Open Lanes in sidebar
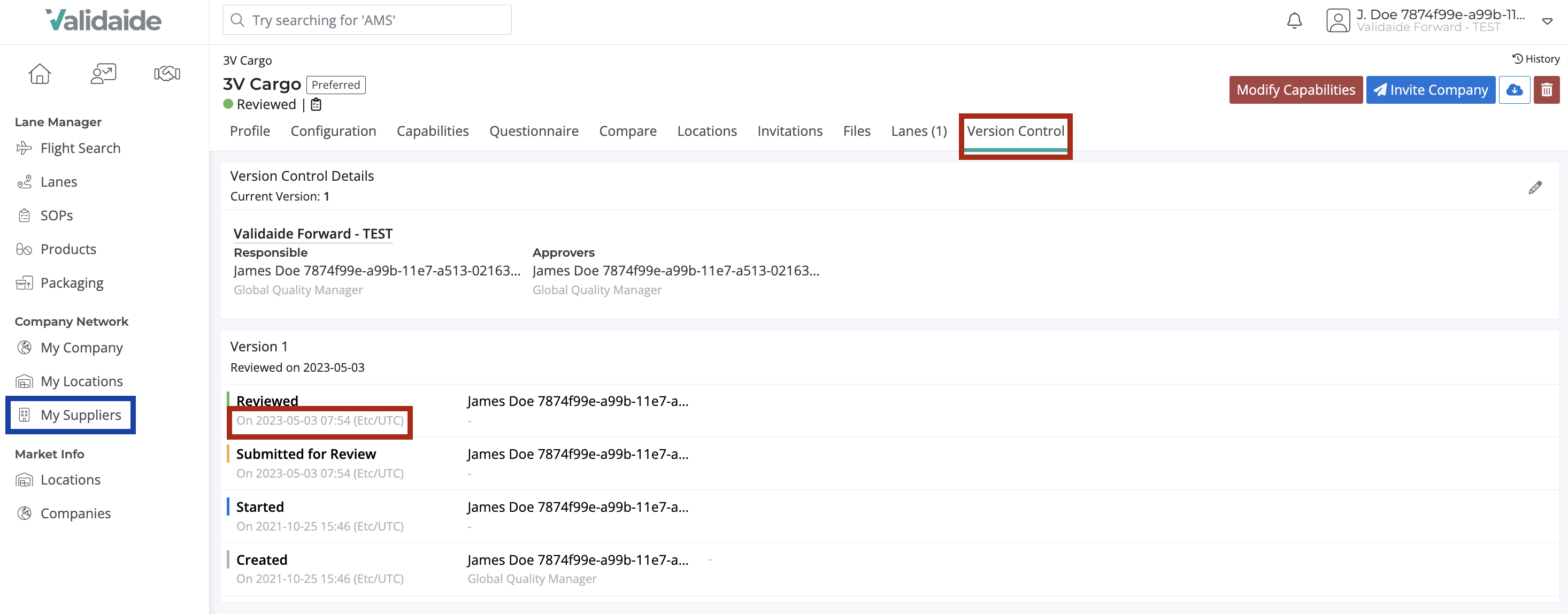 pos(58,181)
